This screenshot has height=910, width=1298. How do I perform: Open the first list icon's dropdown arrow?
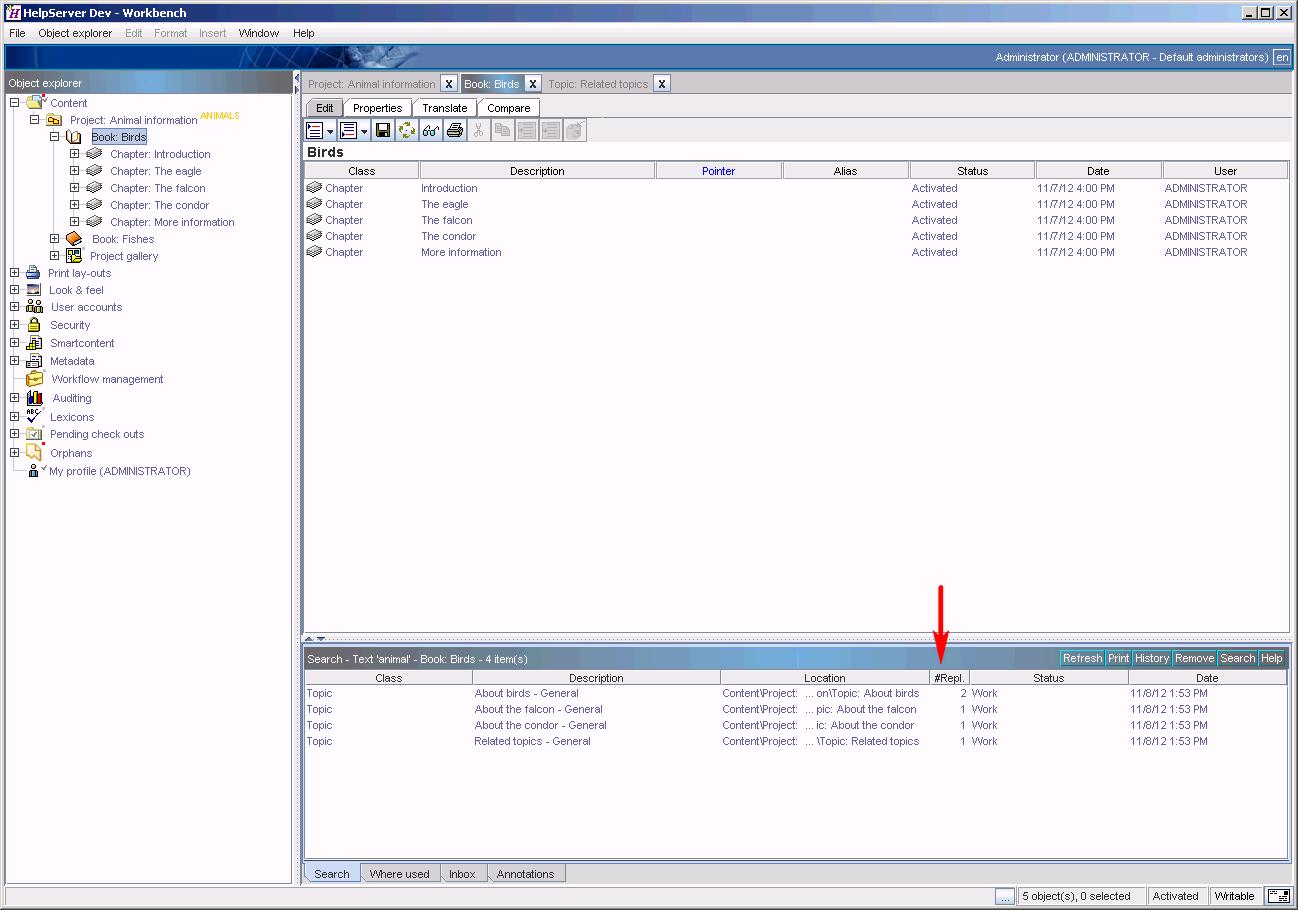tap(331, 131)
